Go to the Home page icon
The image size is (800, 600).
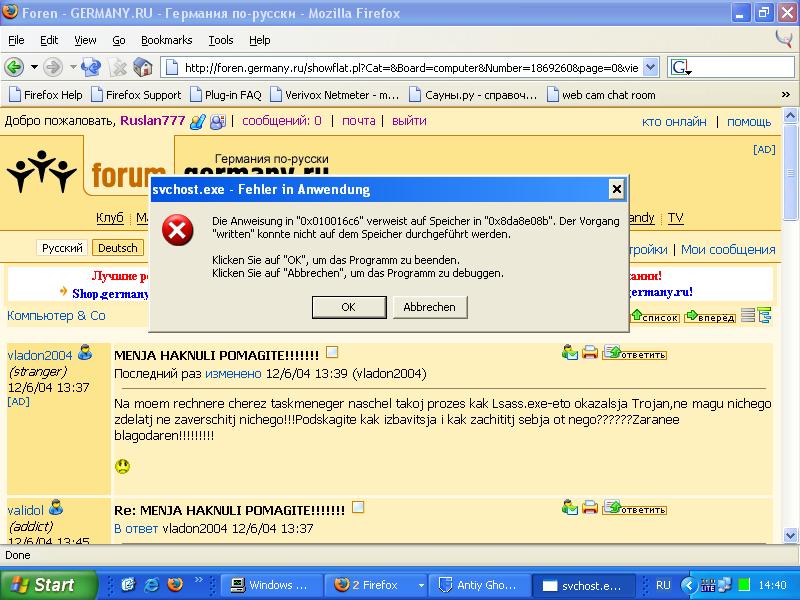click(x=142, y=67)
